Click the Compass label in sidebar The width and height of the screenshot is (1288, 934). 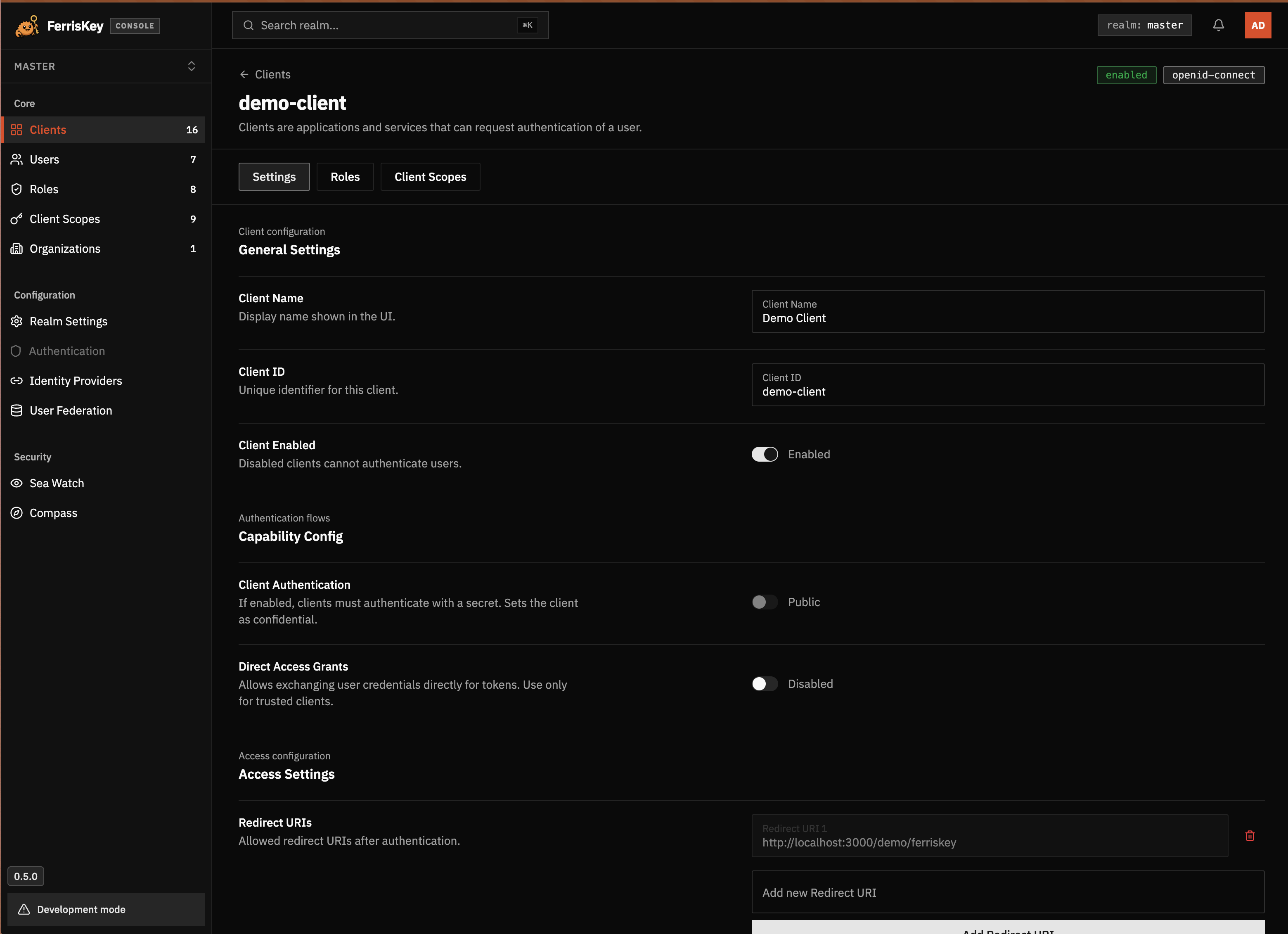click(53, 513)
